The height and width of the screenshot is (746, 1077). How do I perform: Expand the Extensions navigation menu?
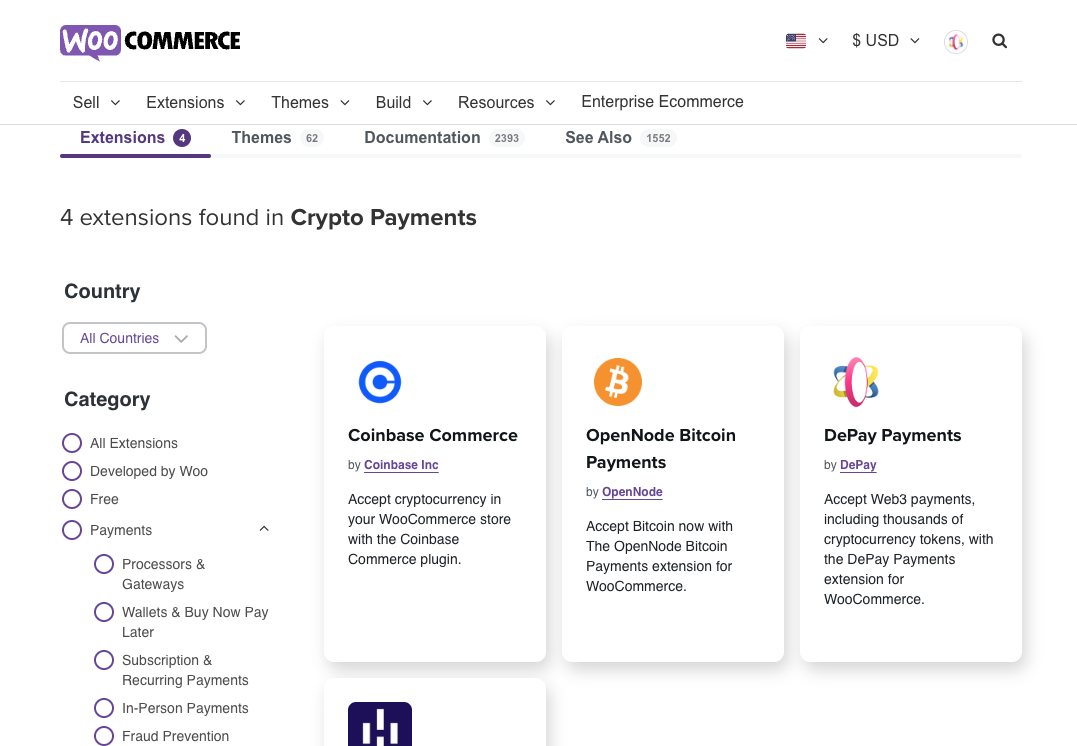pos(196,102)
